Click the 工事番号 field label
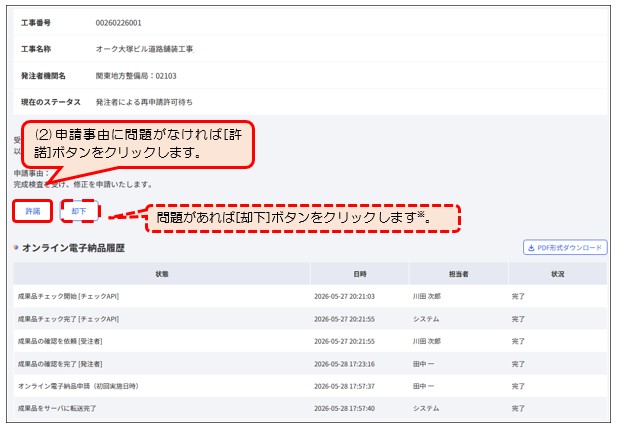This screenshot has width=617, height=428. coord(36,23)
